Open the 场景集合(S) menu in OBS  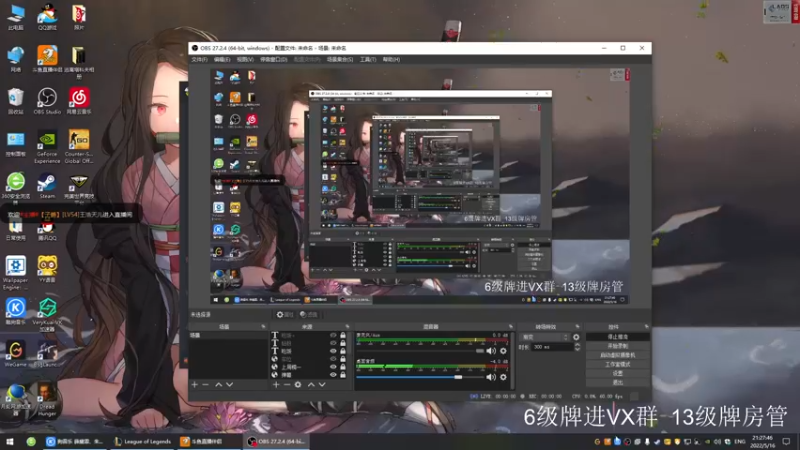340,60
